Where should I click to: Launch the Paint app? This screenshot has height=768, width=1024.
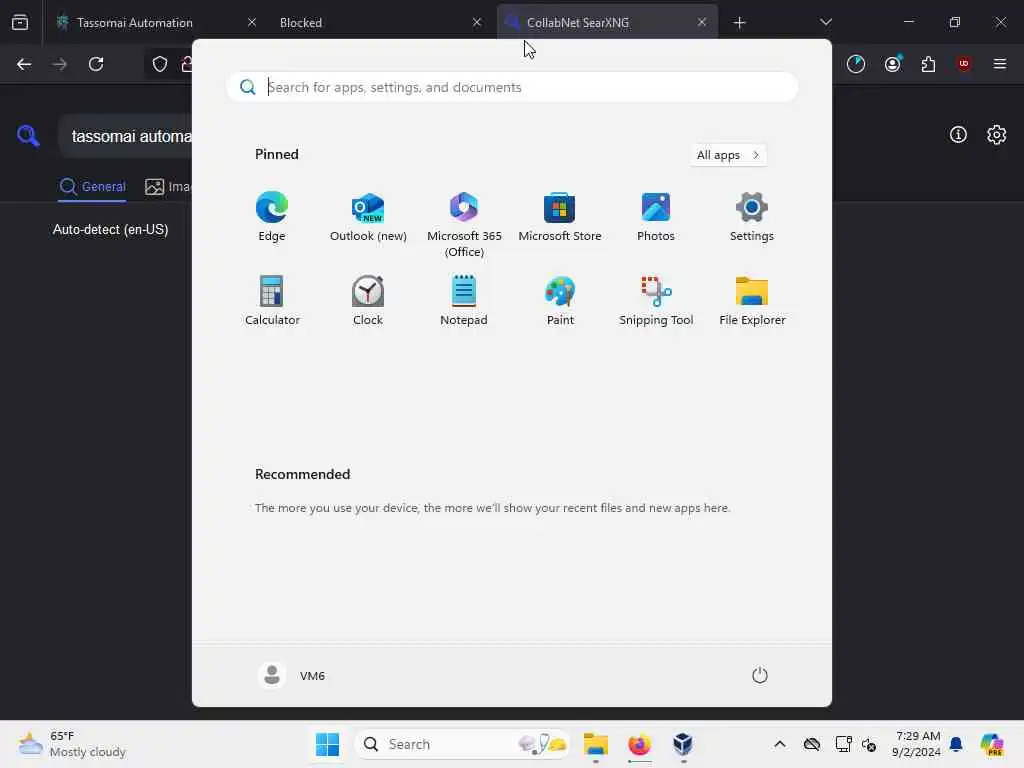560,301
